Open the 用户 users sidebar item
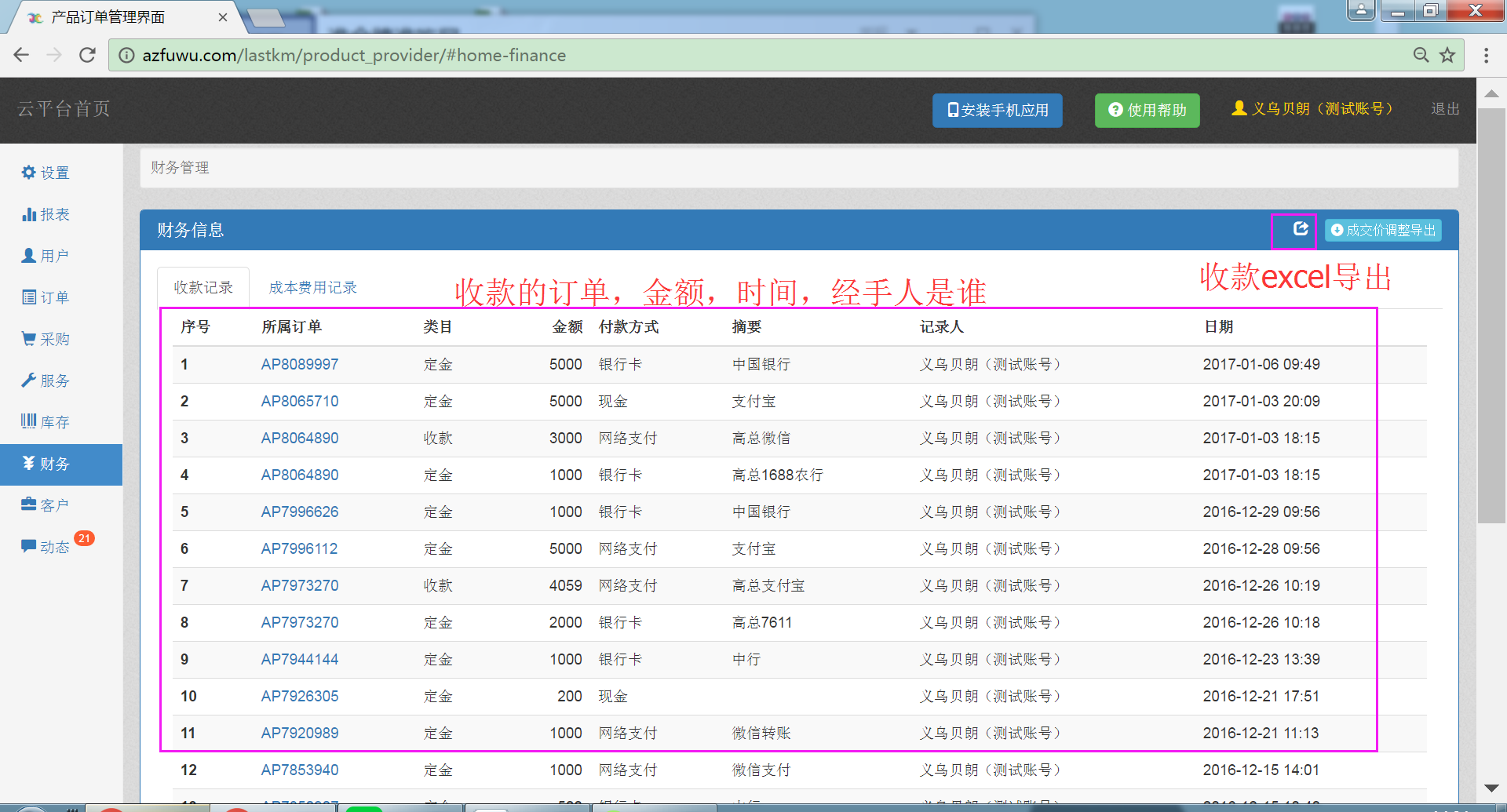This screenshot has width=1507, height=812. [46, 256]
